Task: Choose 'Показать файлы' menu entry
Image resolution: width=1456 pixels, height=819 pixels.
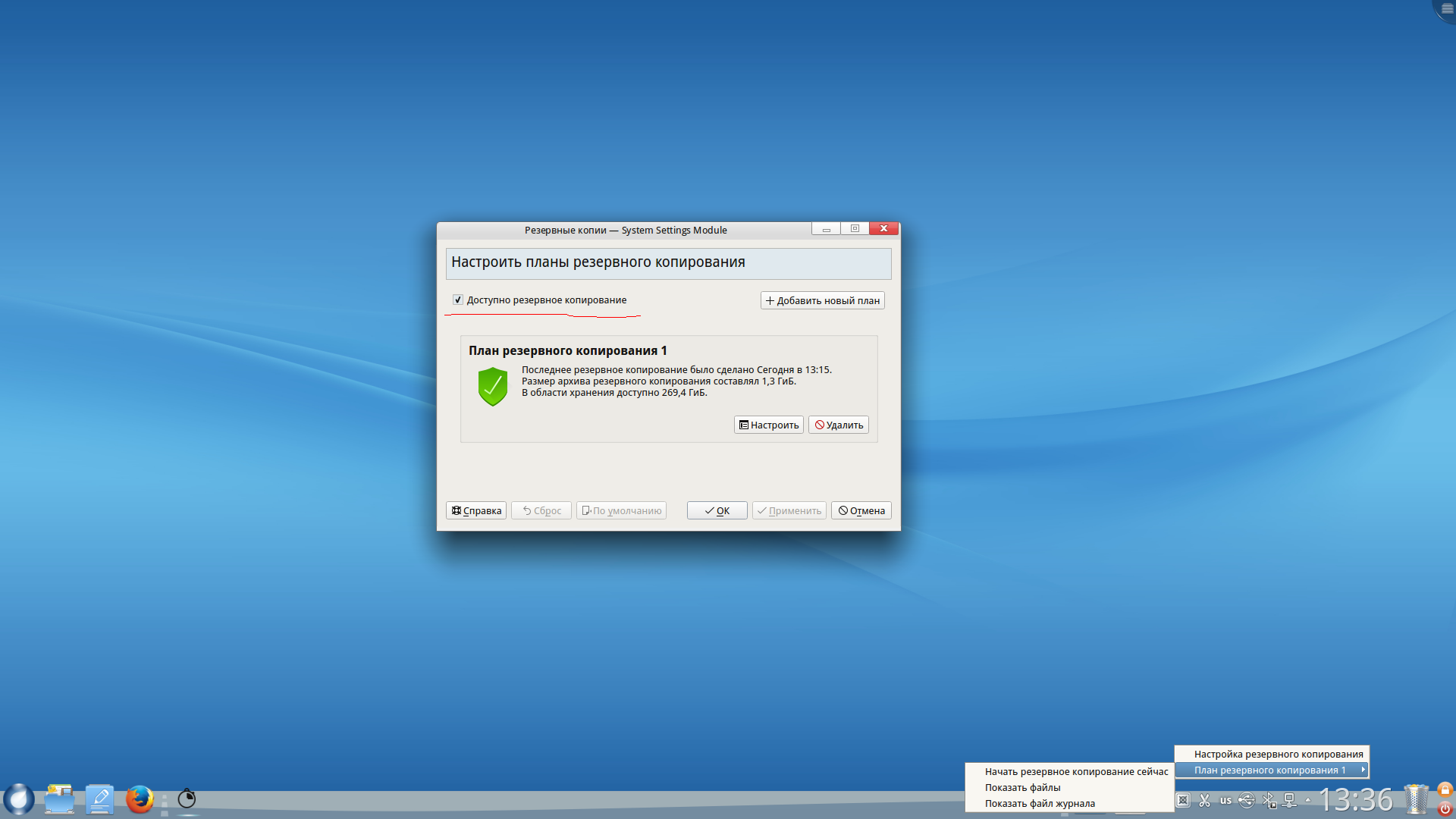Action: coord(1022,788)
